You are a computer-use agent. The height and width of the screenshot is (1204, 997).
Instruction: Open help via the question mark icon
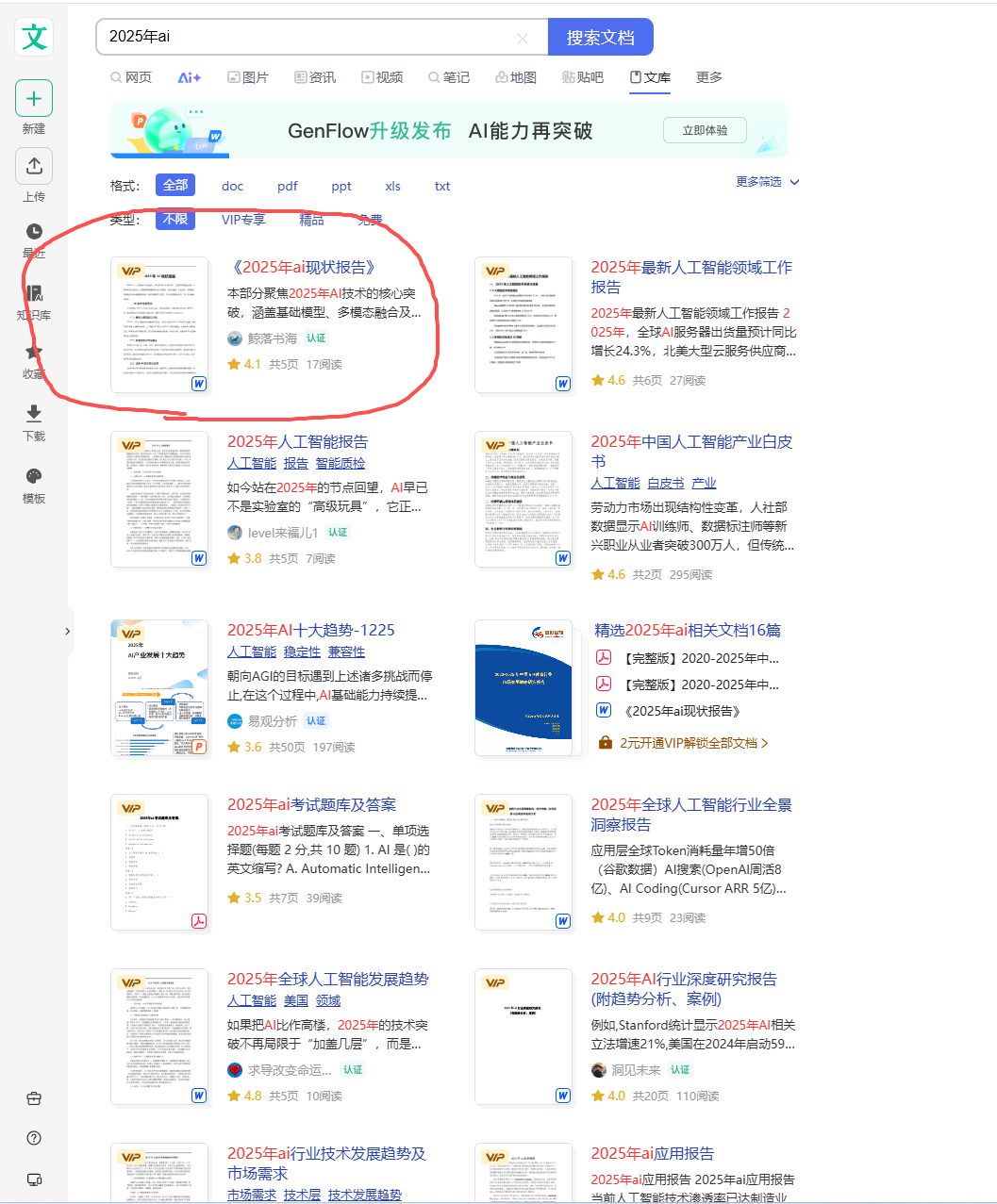[34, 1138]
